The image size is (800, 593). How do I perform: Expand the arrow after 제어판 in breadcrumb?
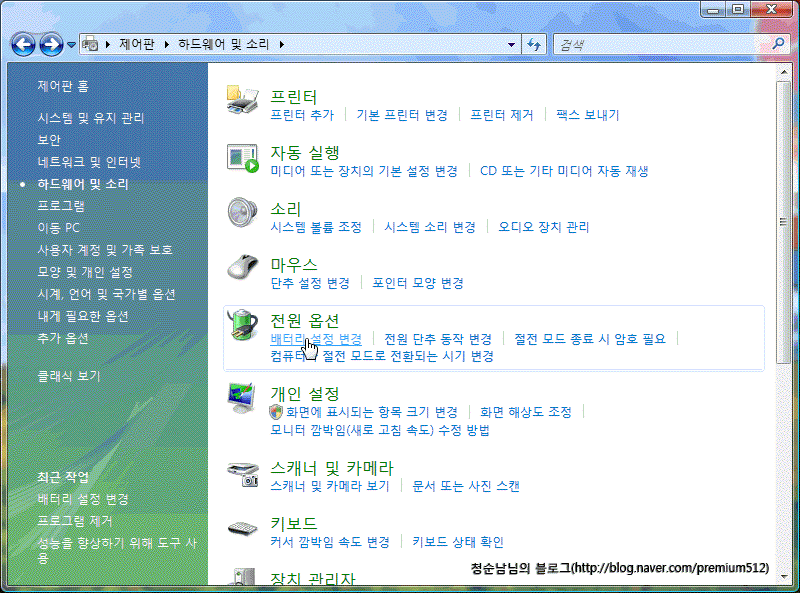point(167,44)
